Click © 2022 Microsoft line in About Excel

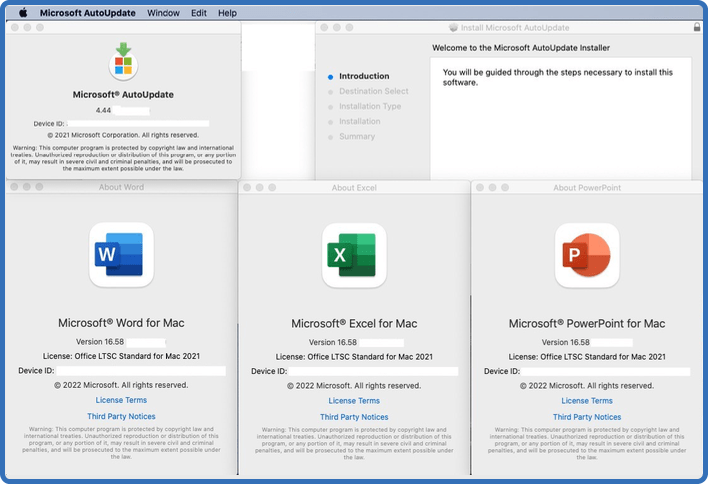pyautogui.click(x=354, y=386)
